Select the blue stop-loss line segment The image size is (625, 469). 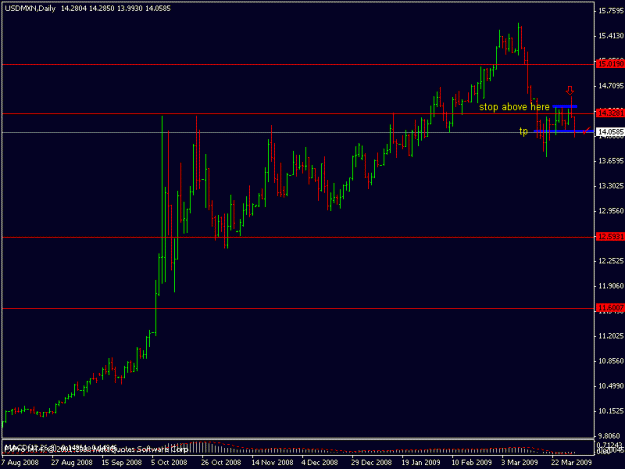[x=565, y=106]
